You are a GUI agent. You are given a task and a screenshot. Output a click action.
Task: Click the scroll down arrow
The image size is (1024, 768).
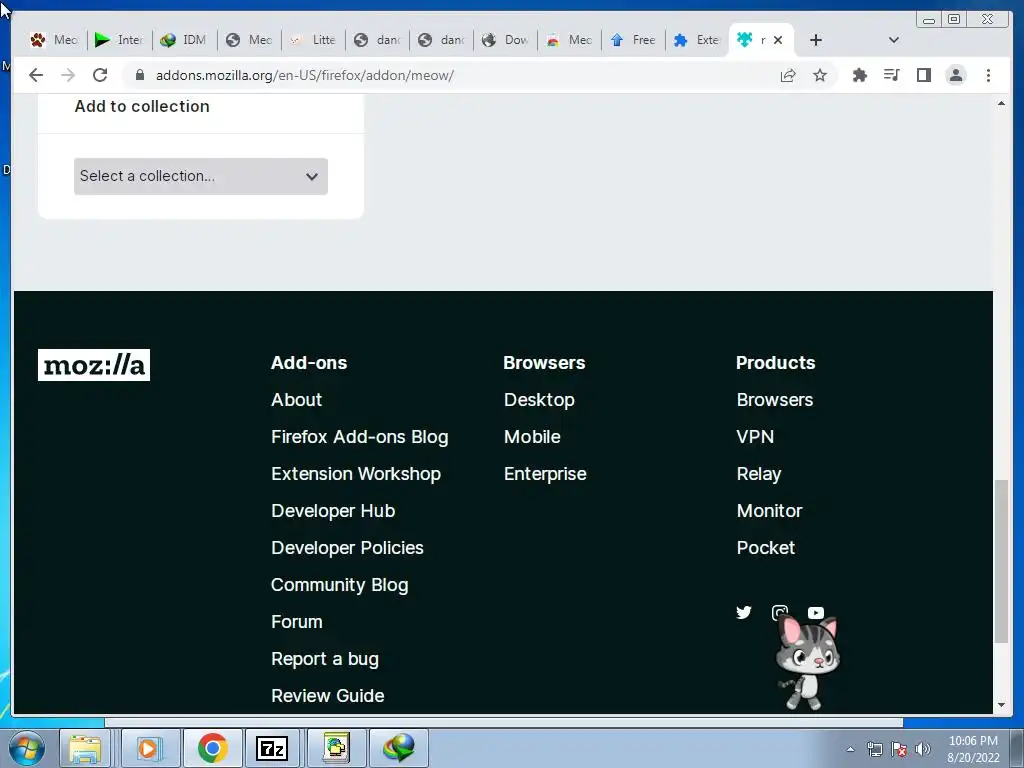[x=1001, y=705]
